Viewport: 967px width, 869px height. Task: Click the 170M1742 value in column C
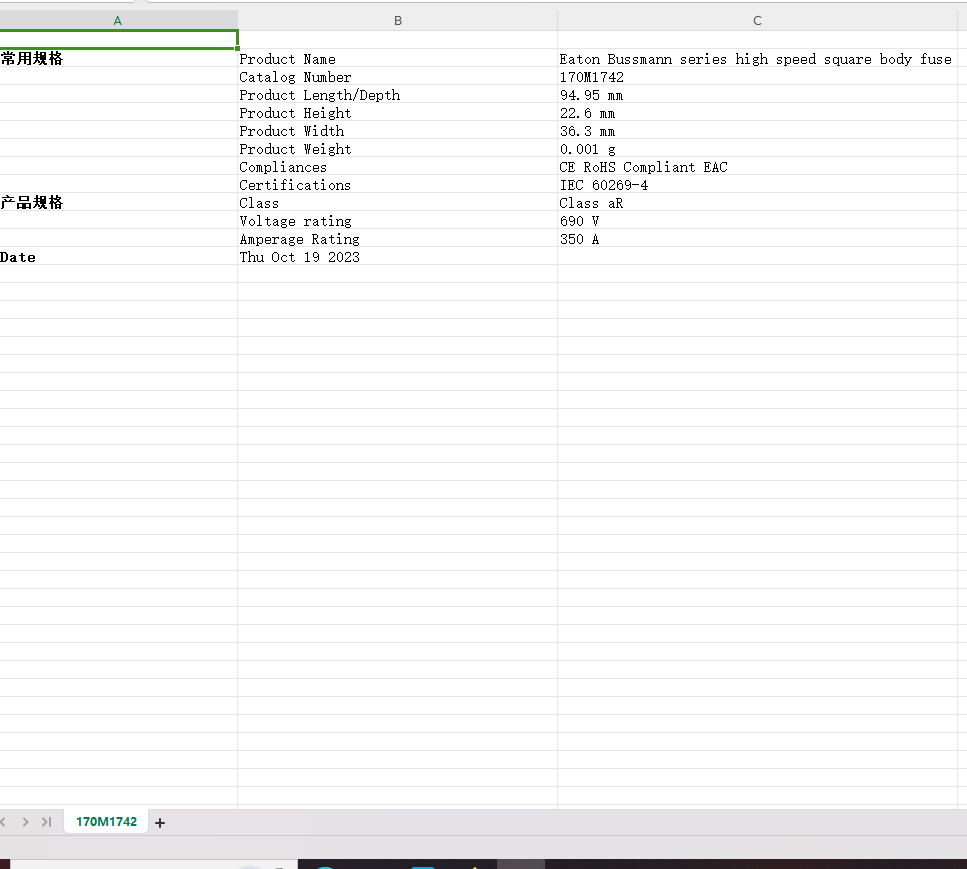click(x=757, y=76)
